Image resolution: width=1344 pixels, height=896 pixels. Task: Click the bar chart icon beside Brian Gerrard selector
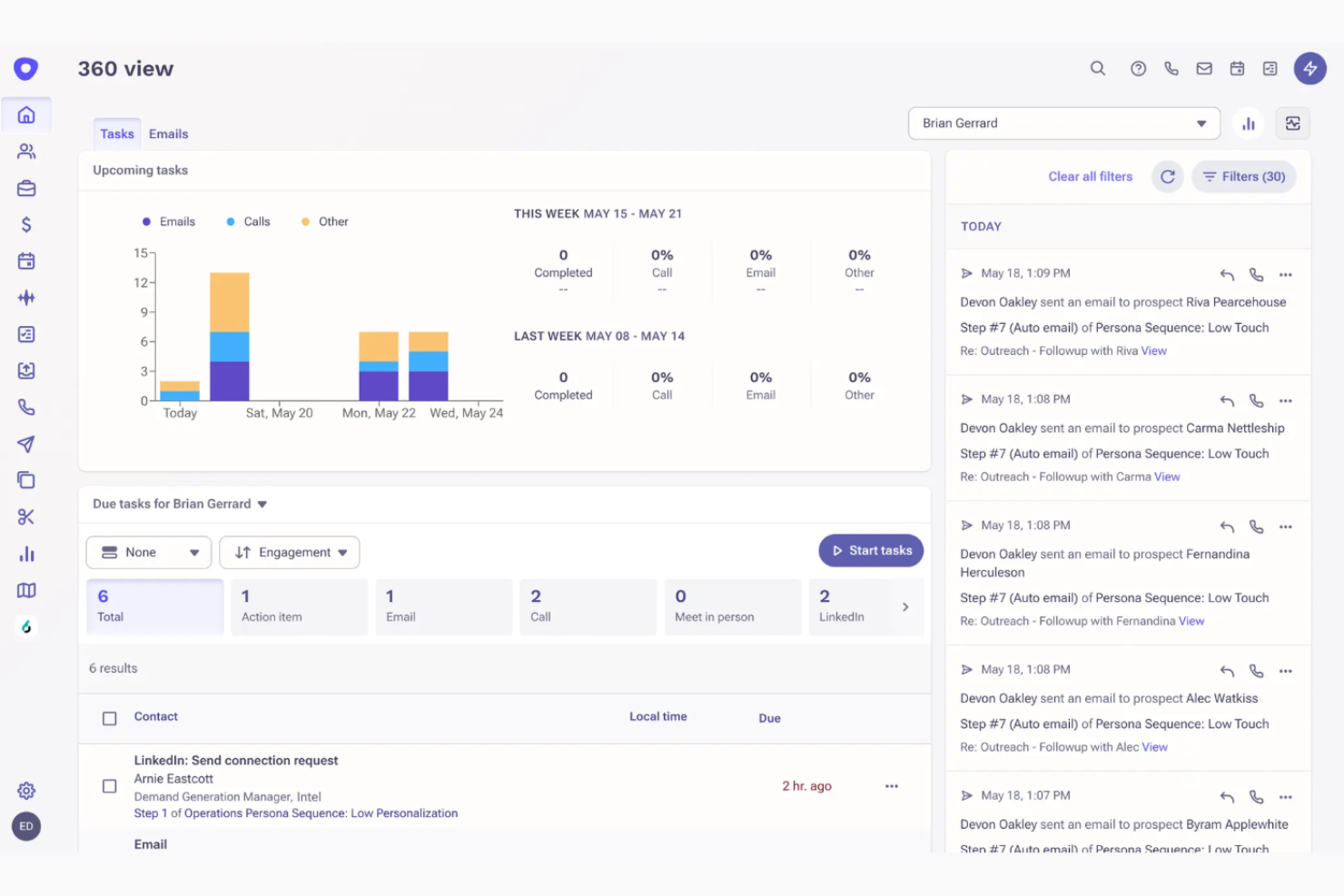(1249, 123)
